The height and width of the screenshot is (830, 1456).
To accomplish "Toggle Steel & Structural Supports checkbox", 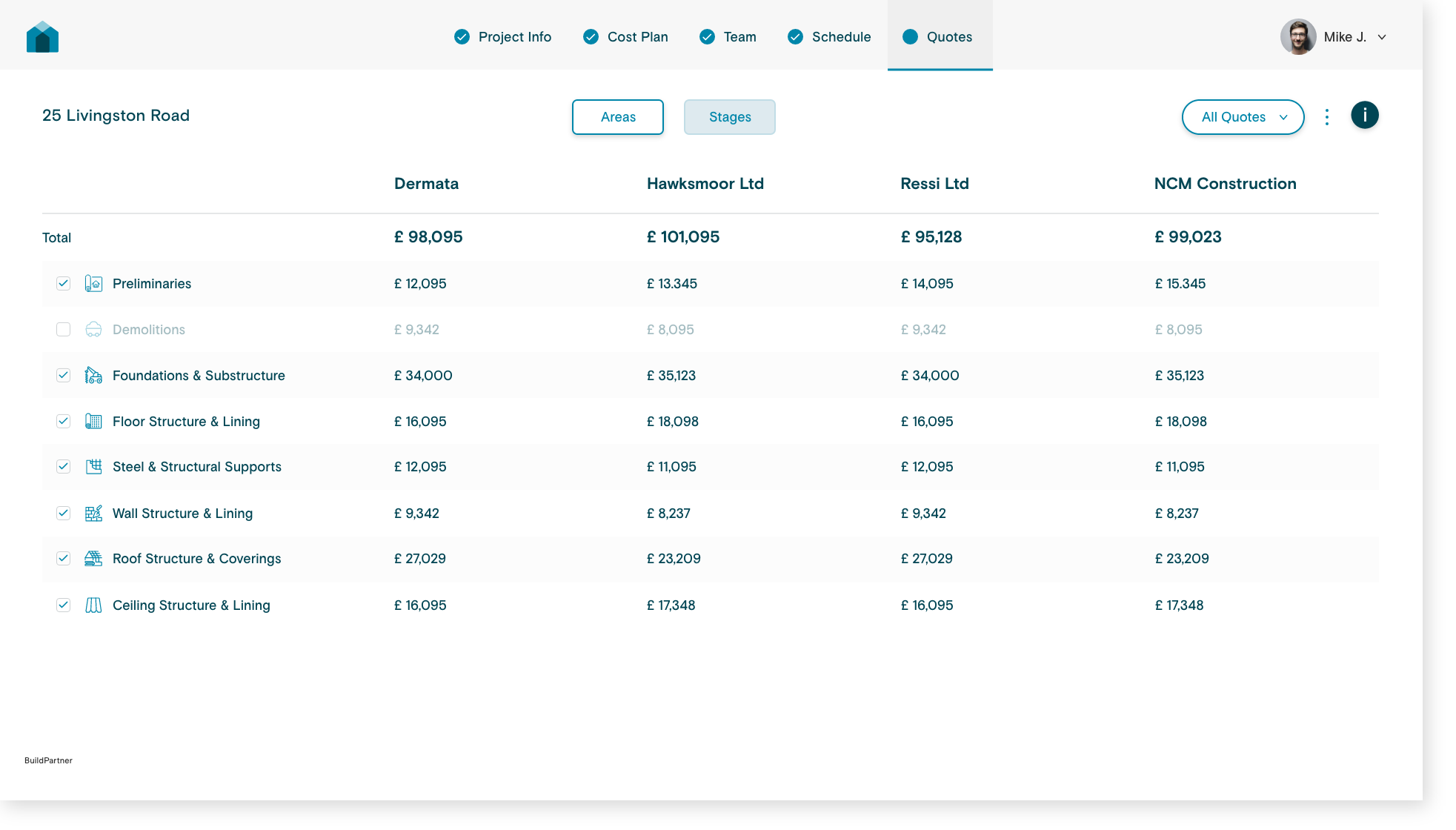I will 64,467.
